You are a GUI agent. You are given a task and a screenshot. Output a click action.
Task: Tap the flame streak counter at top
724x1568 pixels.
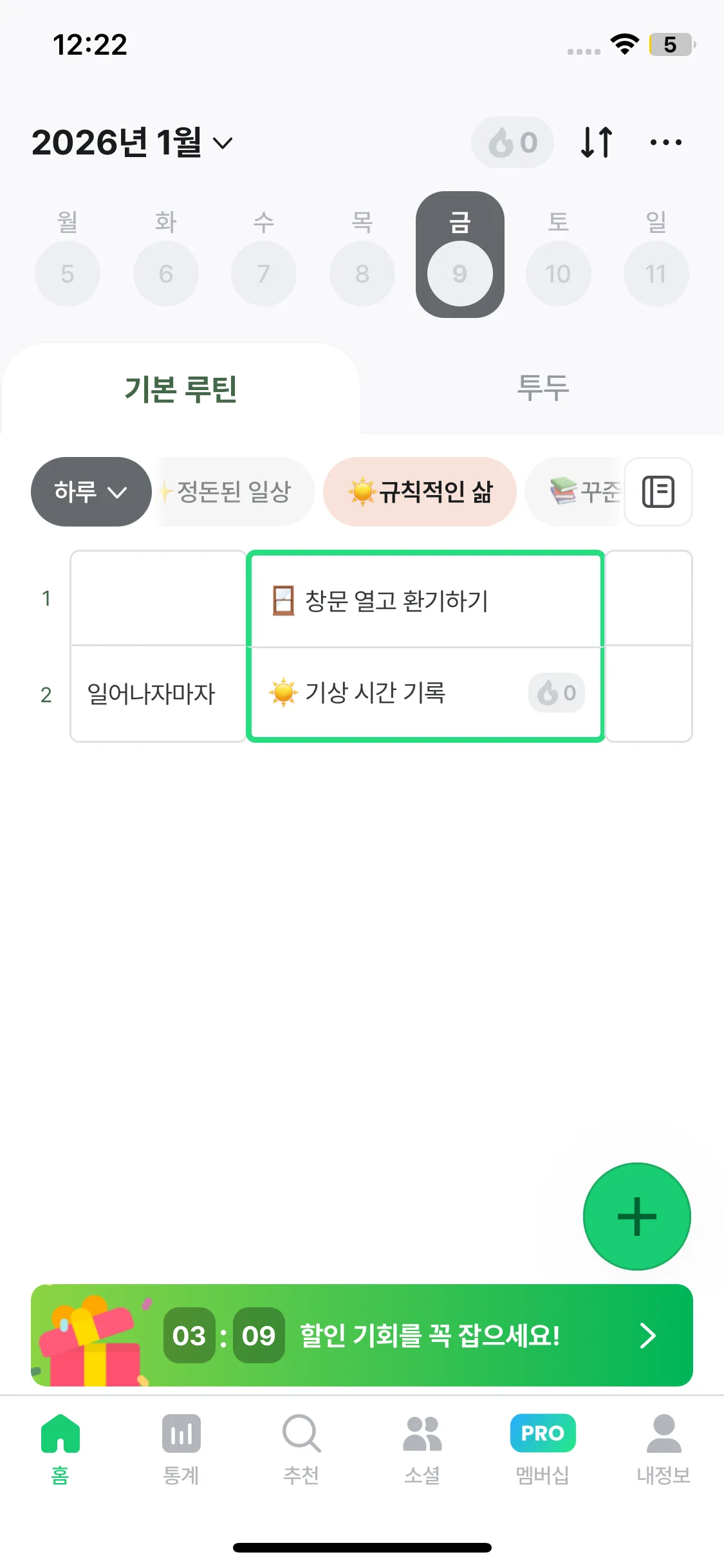[512, 142]
